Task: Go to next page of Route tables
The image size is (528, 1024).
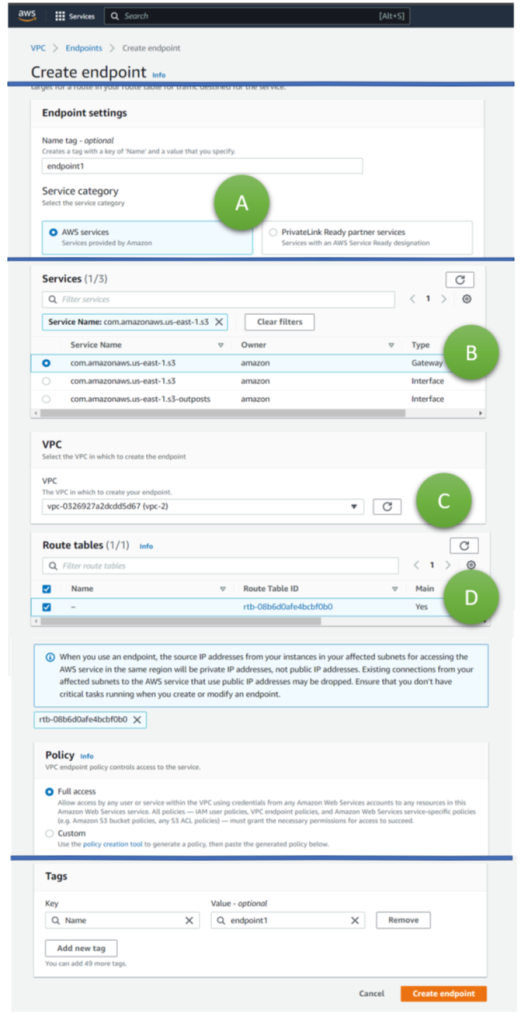Action: coord(448,565)
